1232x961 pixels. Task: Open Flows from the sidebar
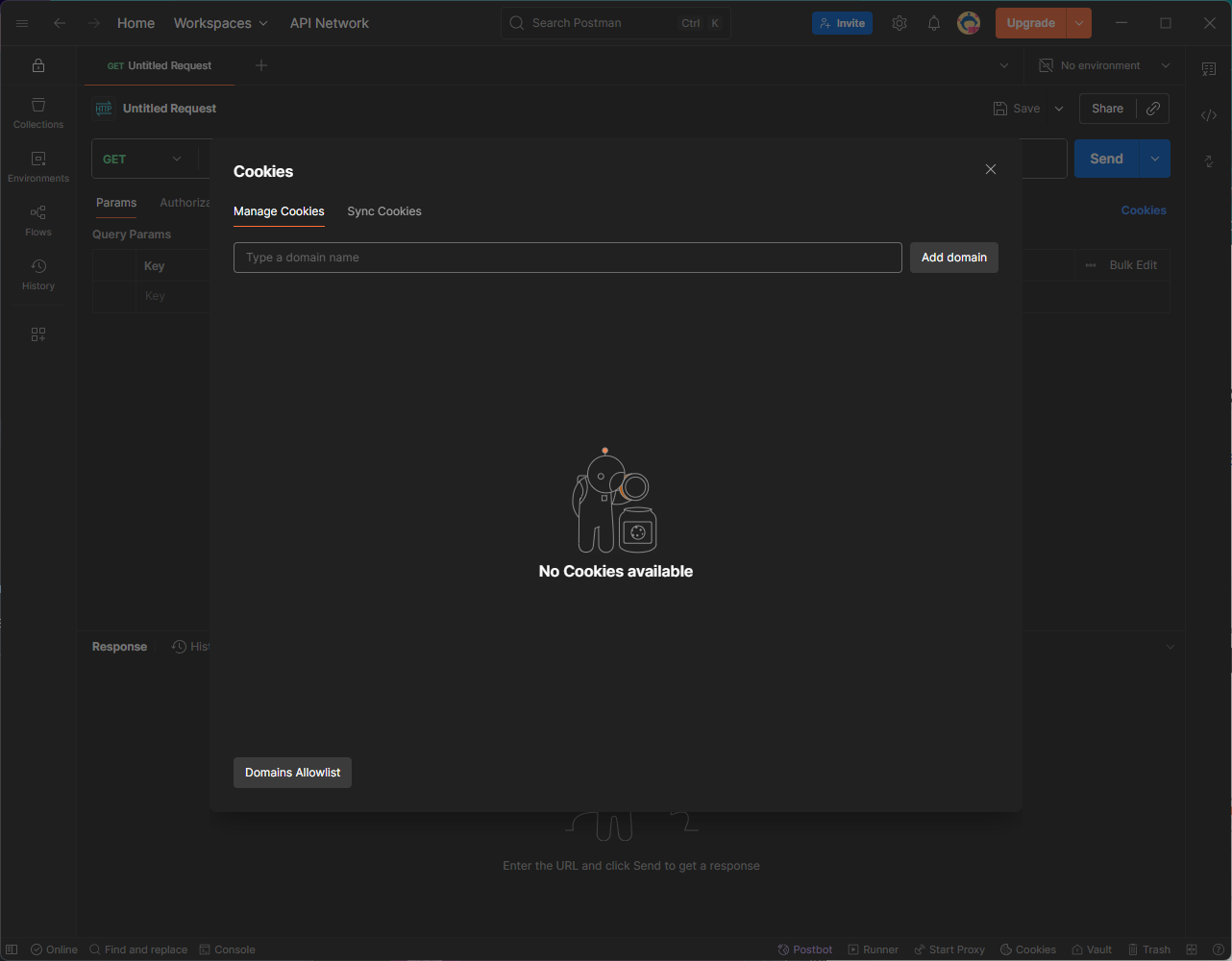[38, 220]
